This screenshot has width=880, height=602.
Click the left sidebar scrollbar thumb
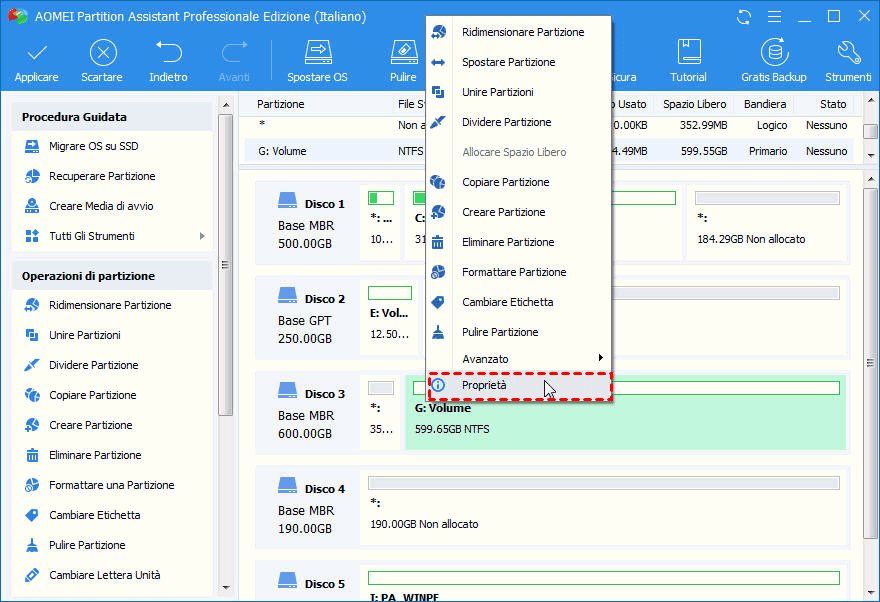pos(226,265)
